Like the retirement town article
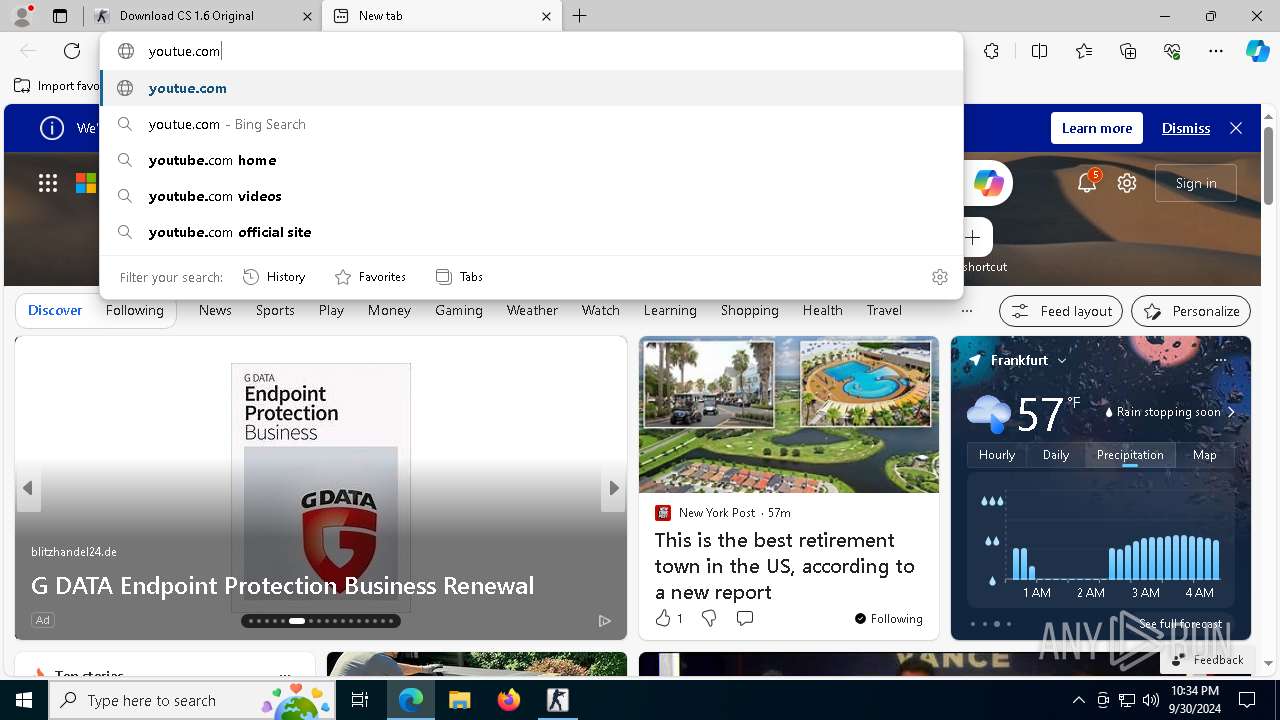The width and height of the screenshot is (1280, 720). (x=663, y=618)
